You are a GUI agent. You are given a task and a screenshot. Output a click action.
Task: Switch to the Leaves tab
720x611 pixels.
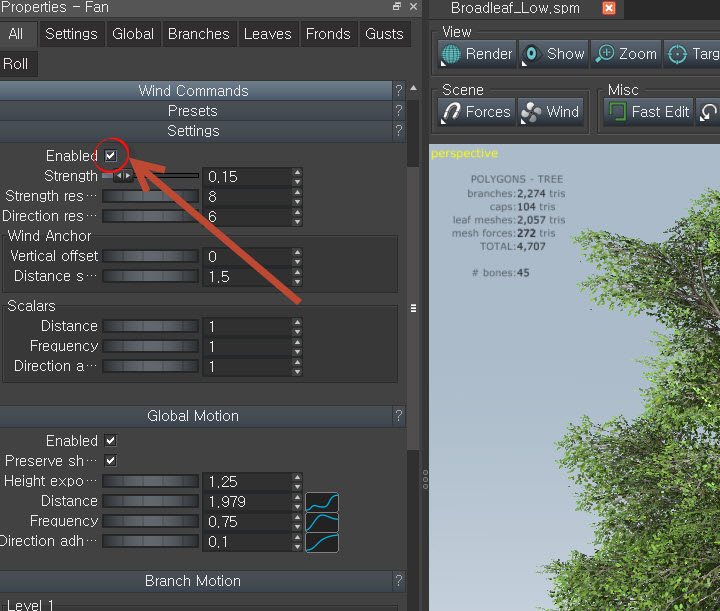(x=268, y=34)
